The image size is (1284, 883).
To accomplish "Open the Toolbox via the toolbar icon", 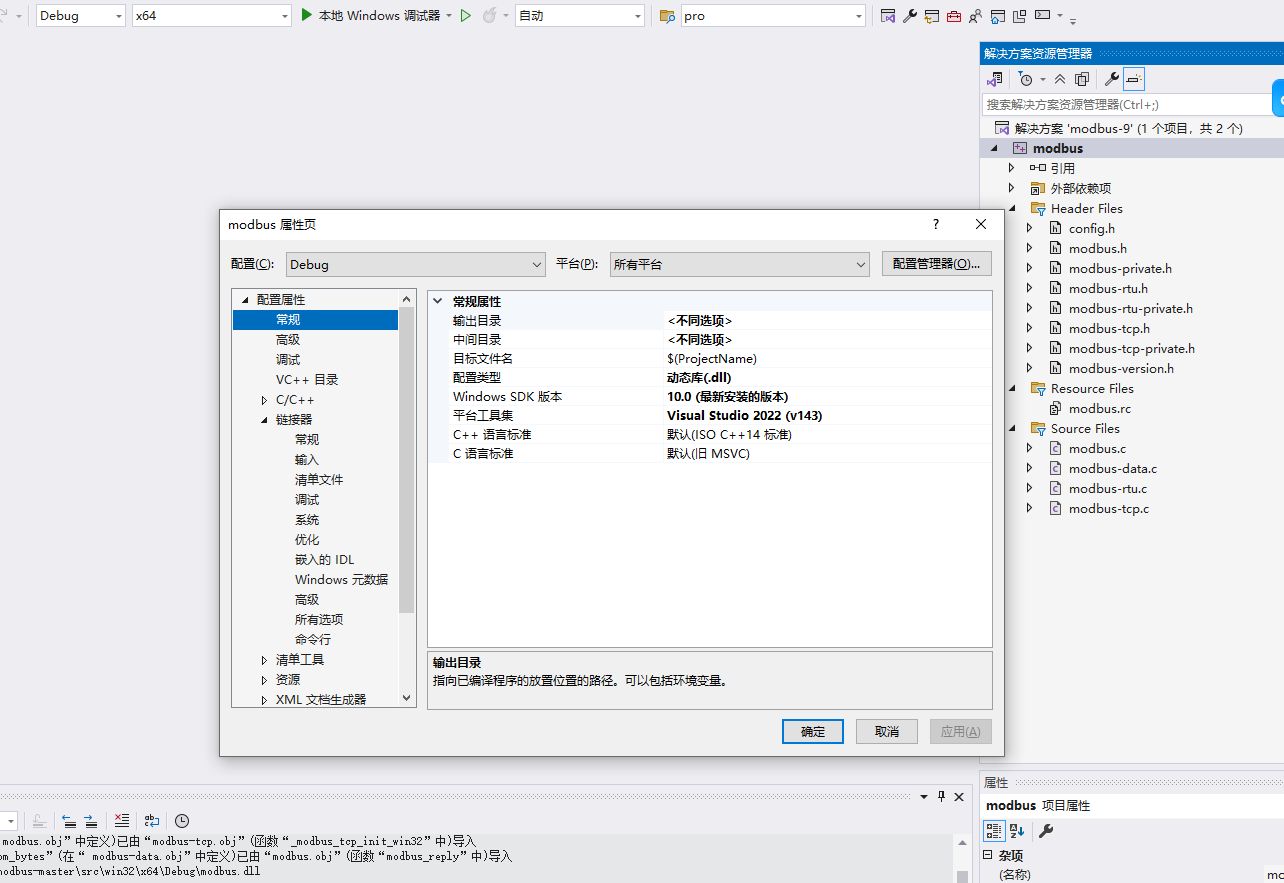I will 953,15.
